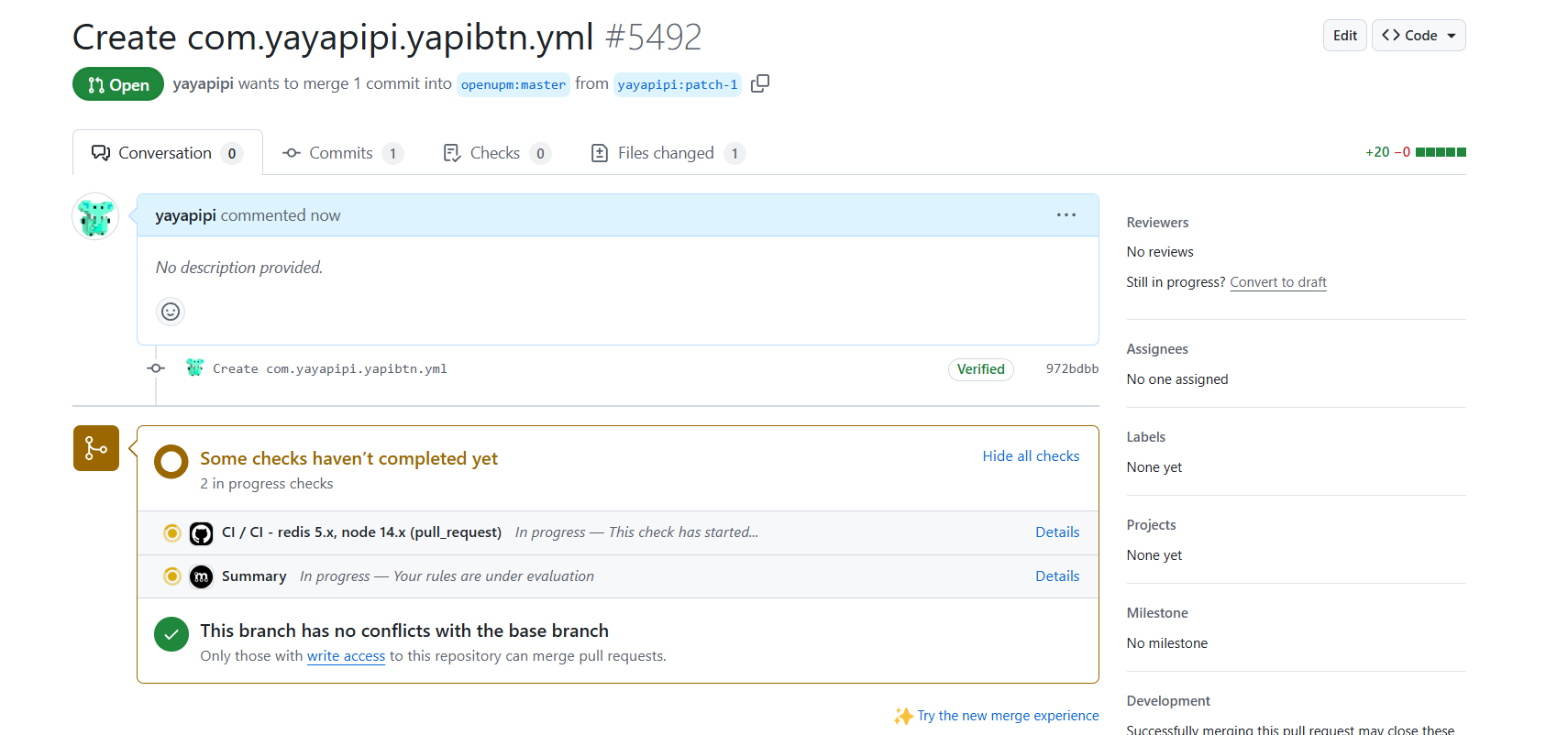Open the Code dropdown
Screen dimensions: 1568x735
(x=1418, y=36)
